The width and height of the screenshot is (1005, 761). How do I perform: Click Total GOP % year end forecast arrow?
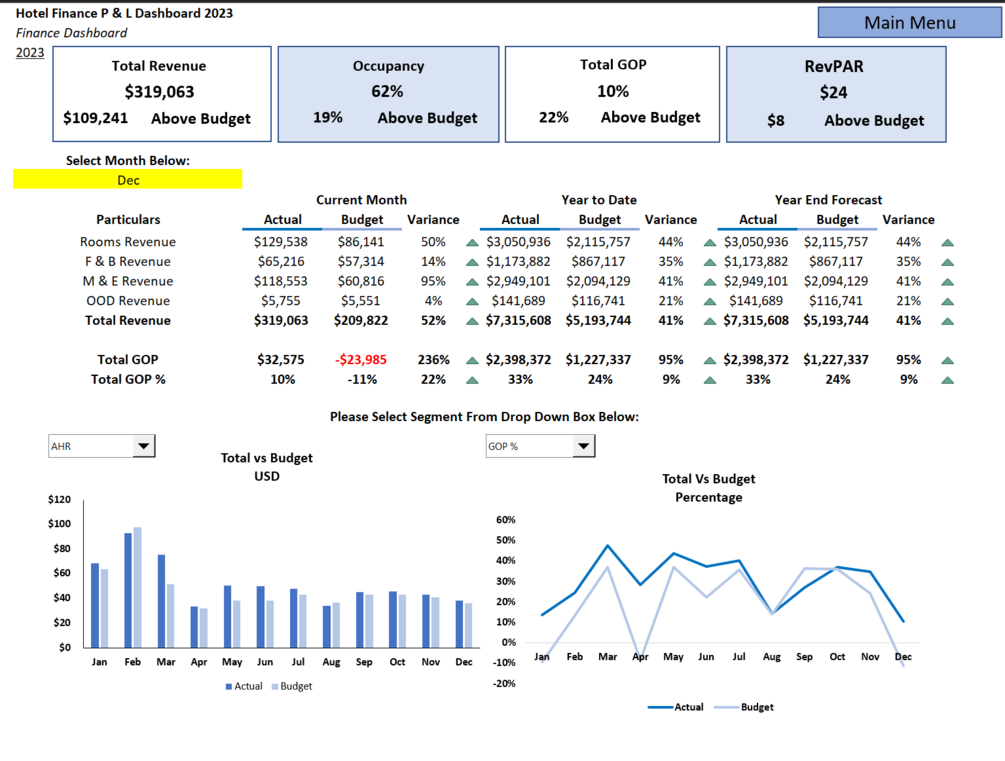[947, 380]
